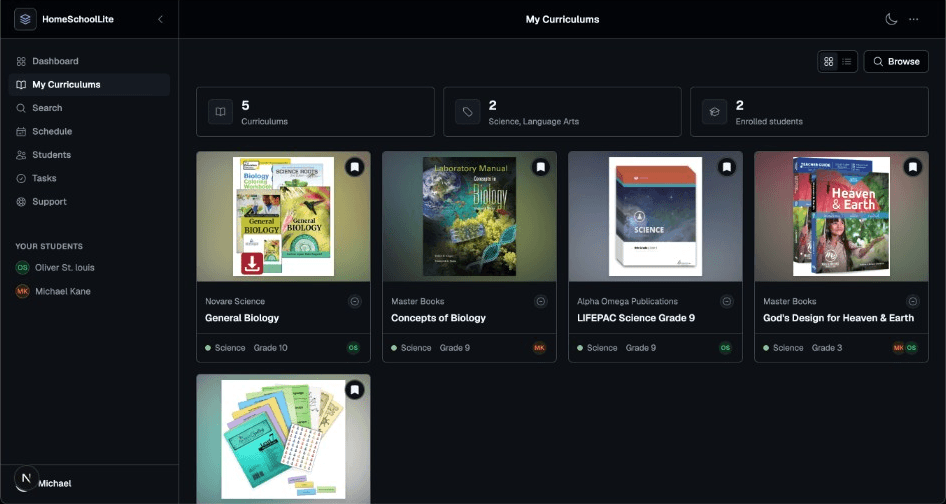The width and height of the screenshot is (946, 504).
Task: Click MK avatar on Concepts of Biology
Action: pyautogui.click(x=539, y=348)
